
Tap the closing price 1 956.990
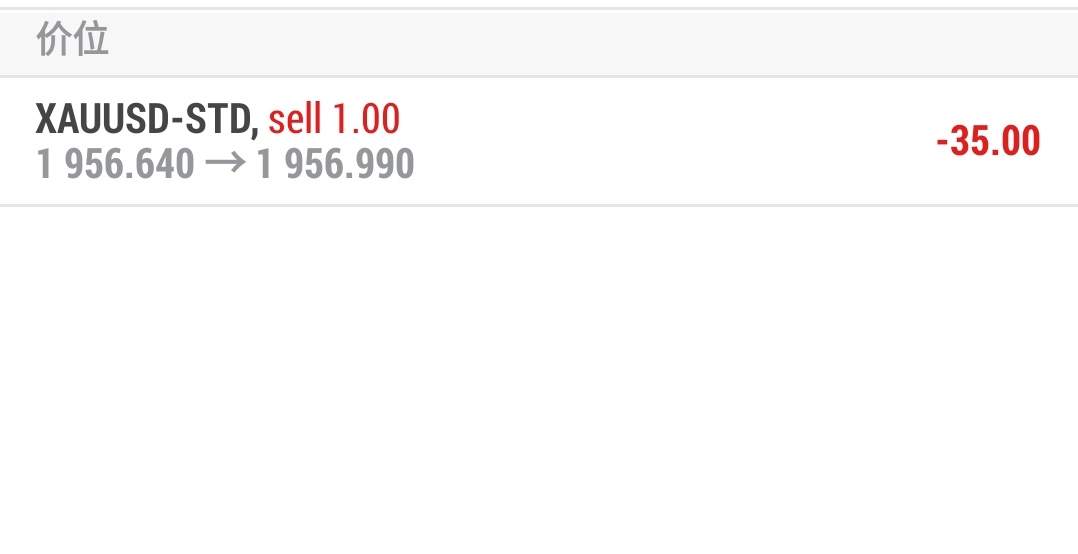pyautogui.click(x=336, y=164)
